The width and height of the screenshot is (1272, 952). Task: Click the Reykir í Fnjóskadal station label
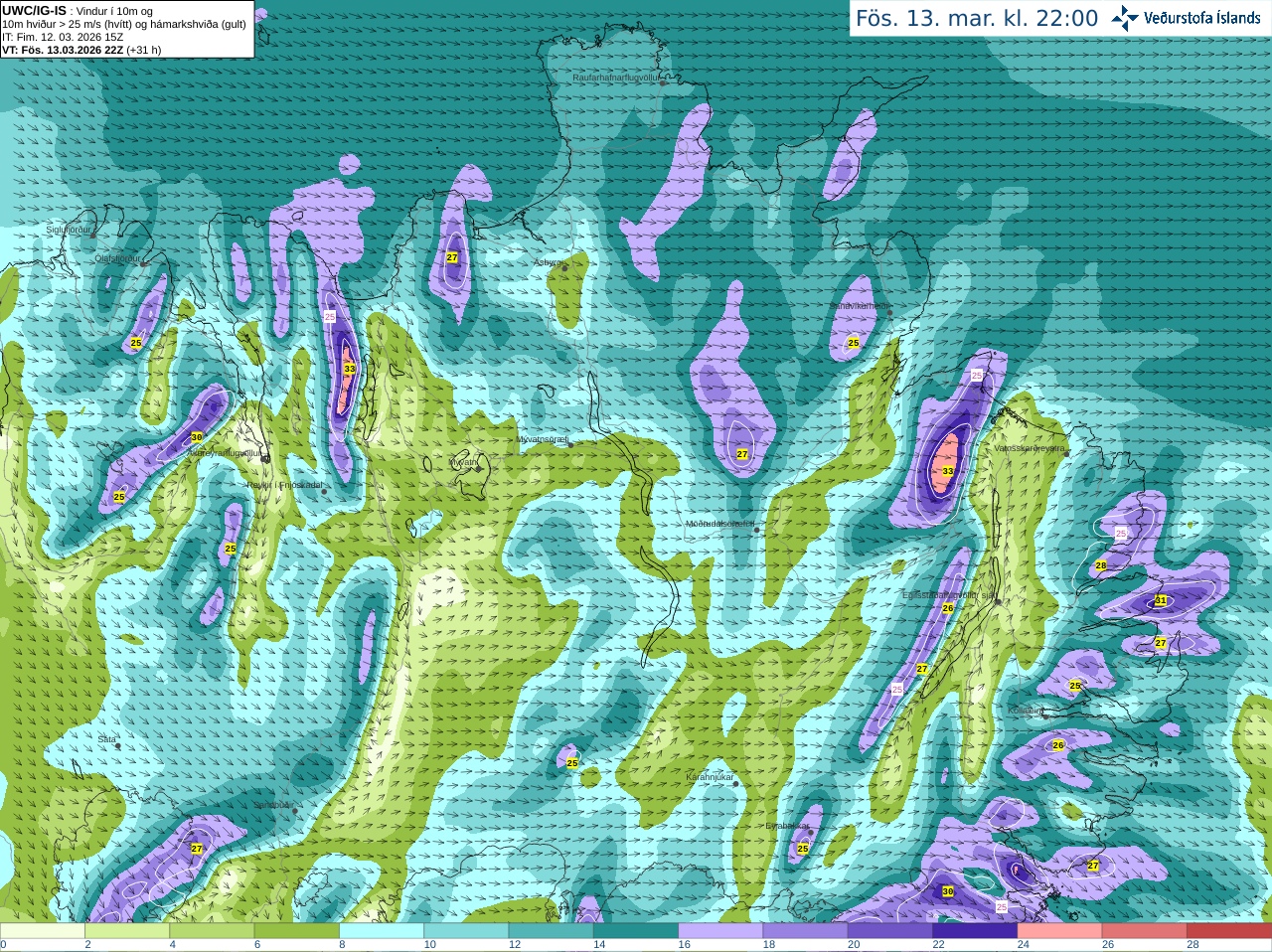285,485
